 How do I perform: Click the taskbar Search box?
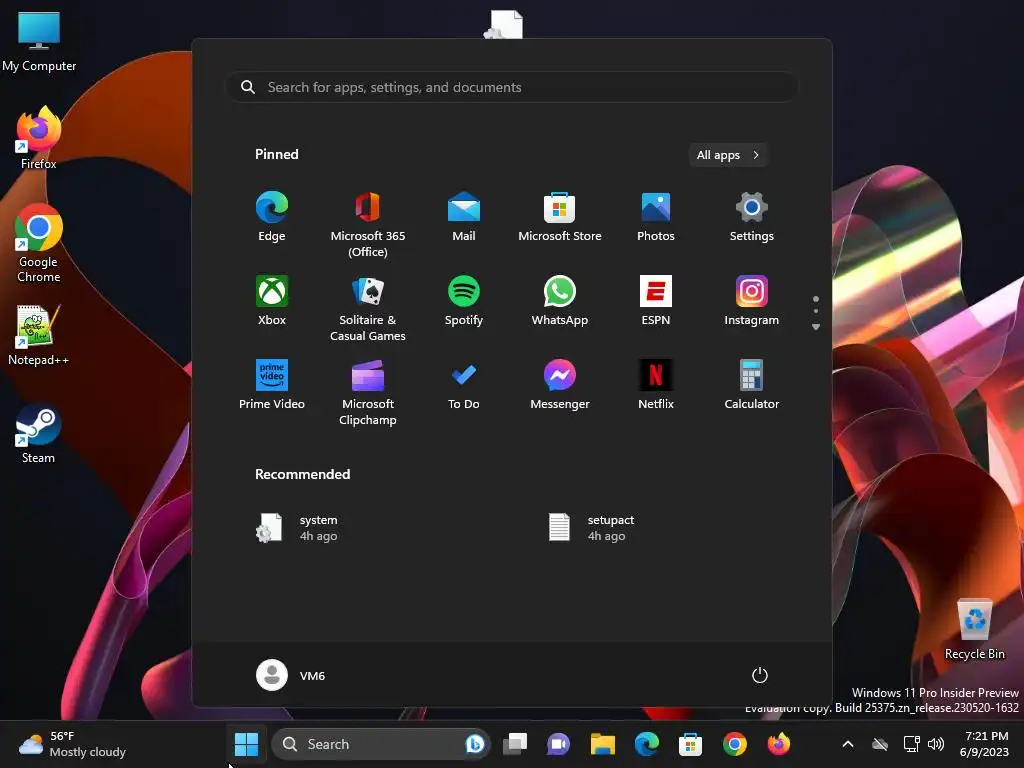click(x=380, y=744)
